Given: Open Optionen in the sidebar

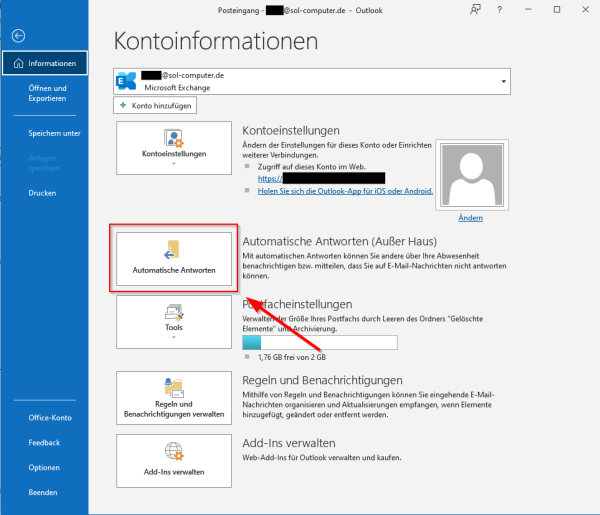Looking at the screenshot, I should 43,467.
